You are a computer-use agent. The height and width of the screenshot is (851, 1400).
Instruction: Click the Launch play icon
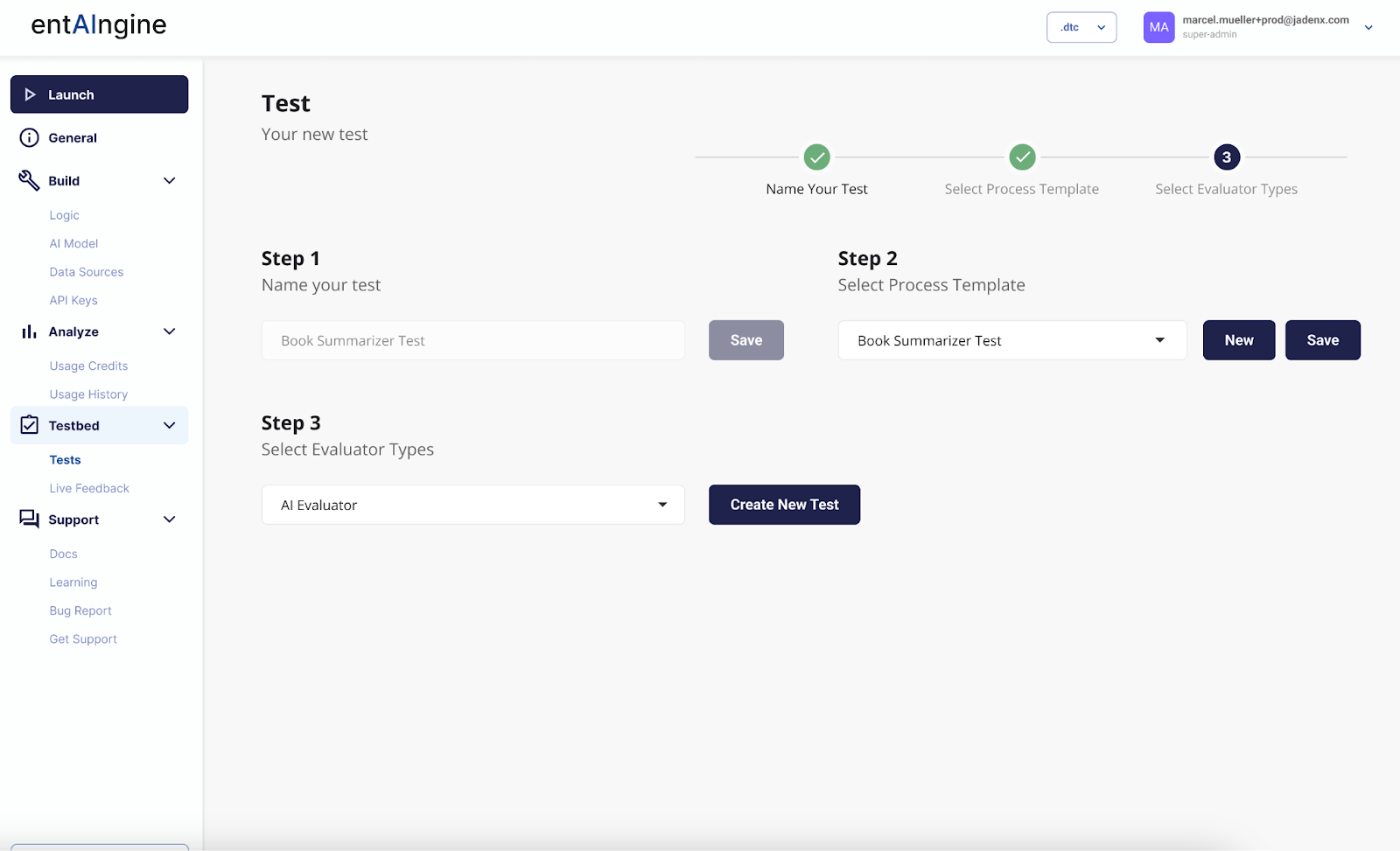pos(31,94)
